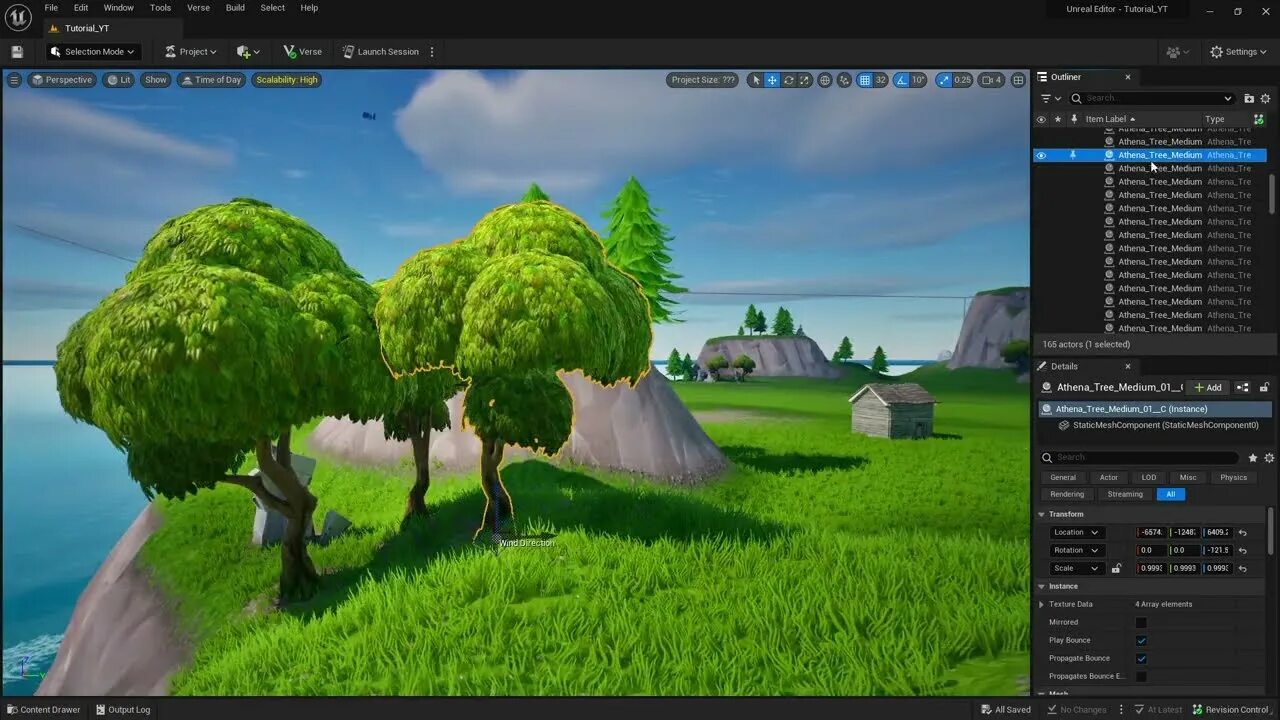Open the Location type dropdown
The height and width of the screenshot is (720, 1280).
[1076, 532]
